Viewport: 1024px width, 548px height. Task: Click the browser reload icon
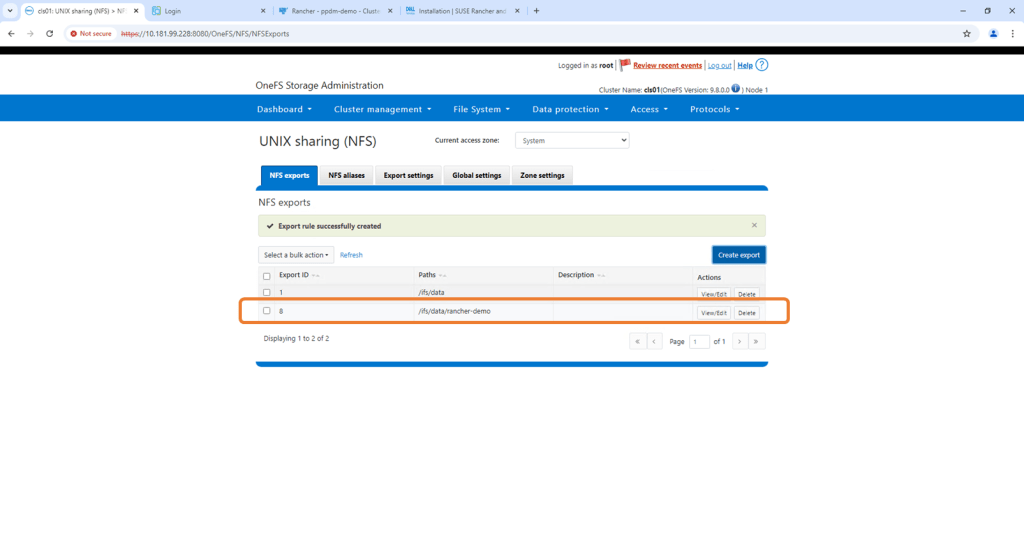click(50, 33)
